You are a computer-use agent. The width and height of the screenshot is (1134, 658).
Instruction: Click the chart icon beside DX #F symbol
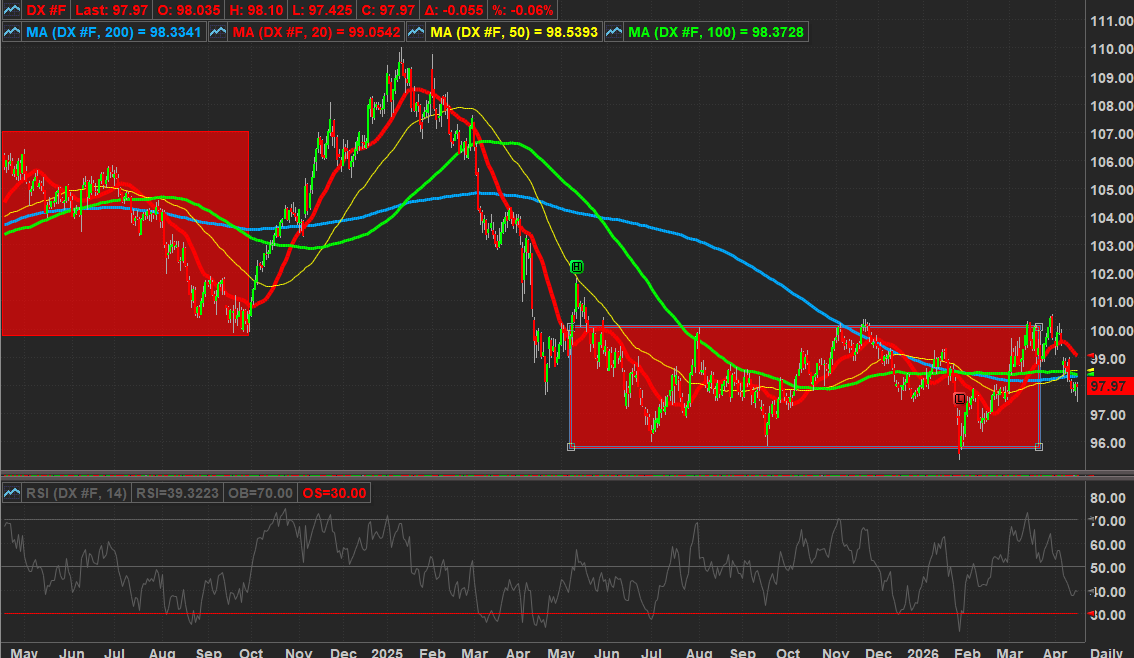(x=13, y=10)
